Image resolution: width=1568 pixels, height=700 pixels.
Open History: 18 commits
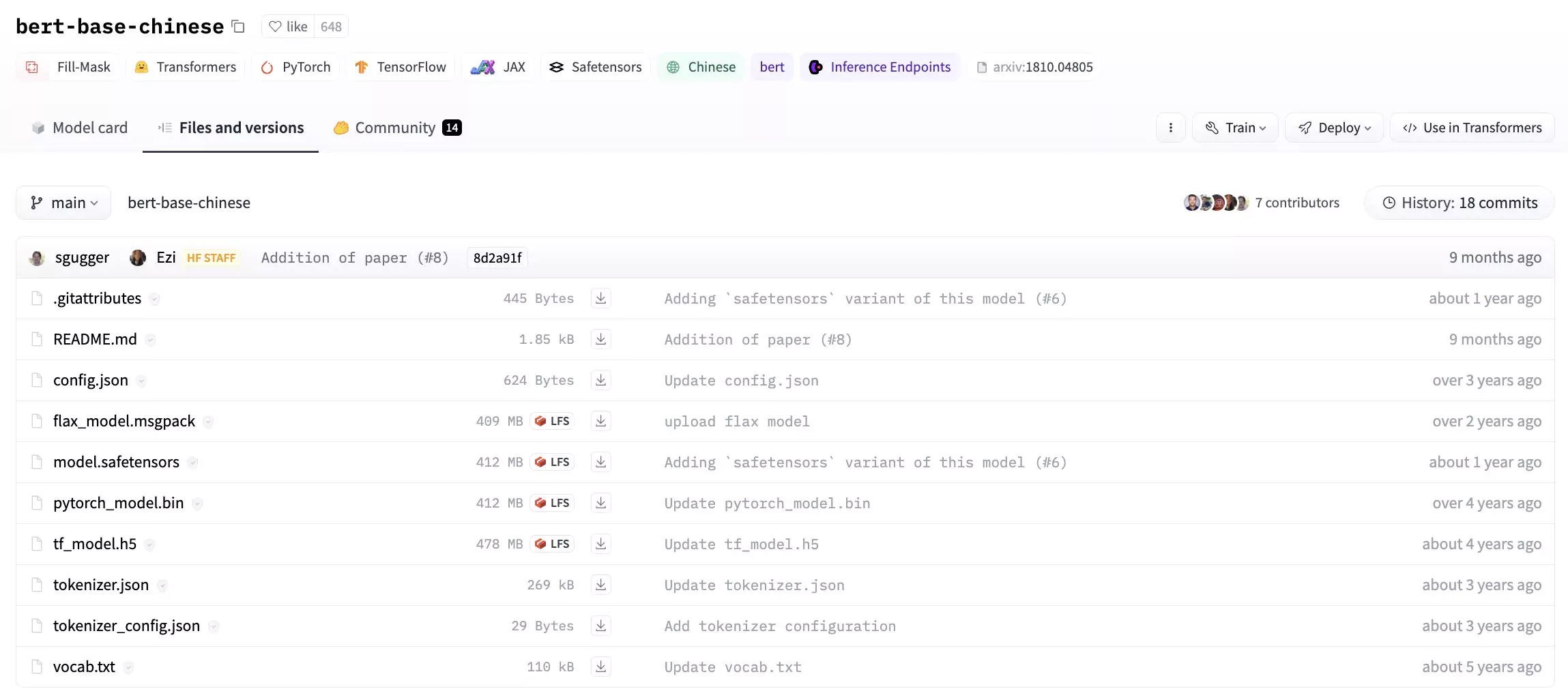(1460, 203)
